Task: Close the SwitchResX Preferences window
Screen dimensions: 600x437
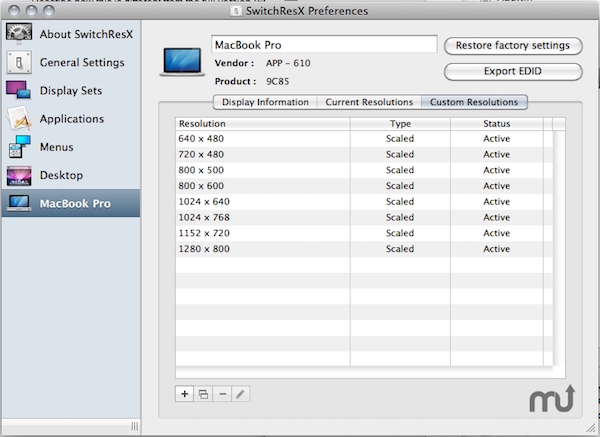Action: [x=14, y=11]
